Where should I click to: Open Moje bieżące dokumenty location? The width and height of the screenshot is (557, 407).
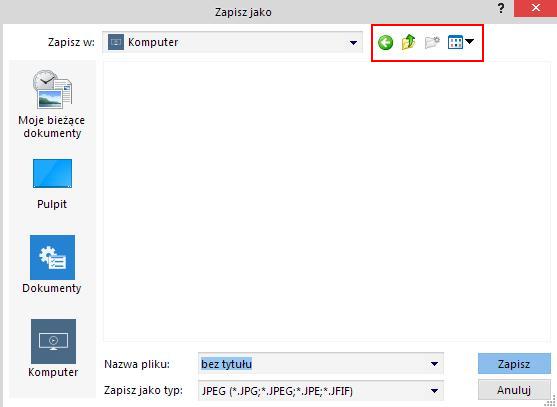click(x=52, y=104)
